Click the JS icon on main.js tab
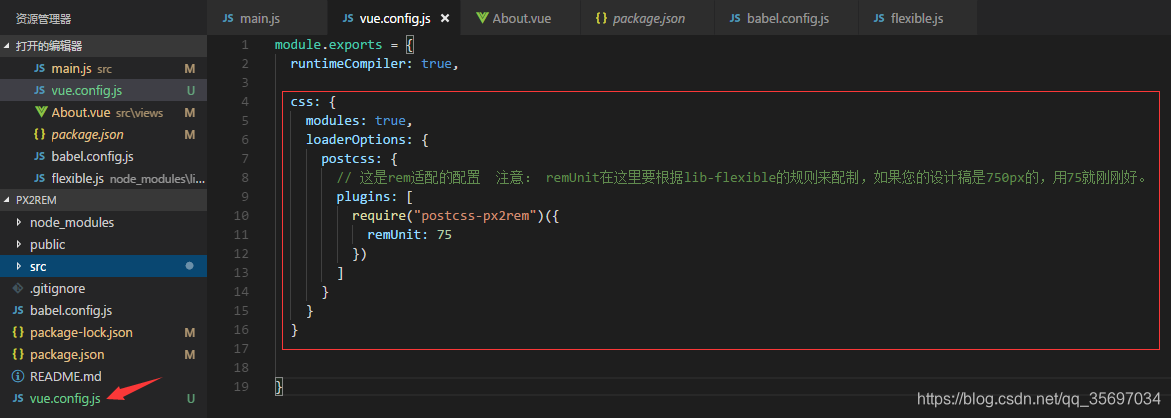The image size is (1171, 418). pos(228,18)
